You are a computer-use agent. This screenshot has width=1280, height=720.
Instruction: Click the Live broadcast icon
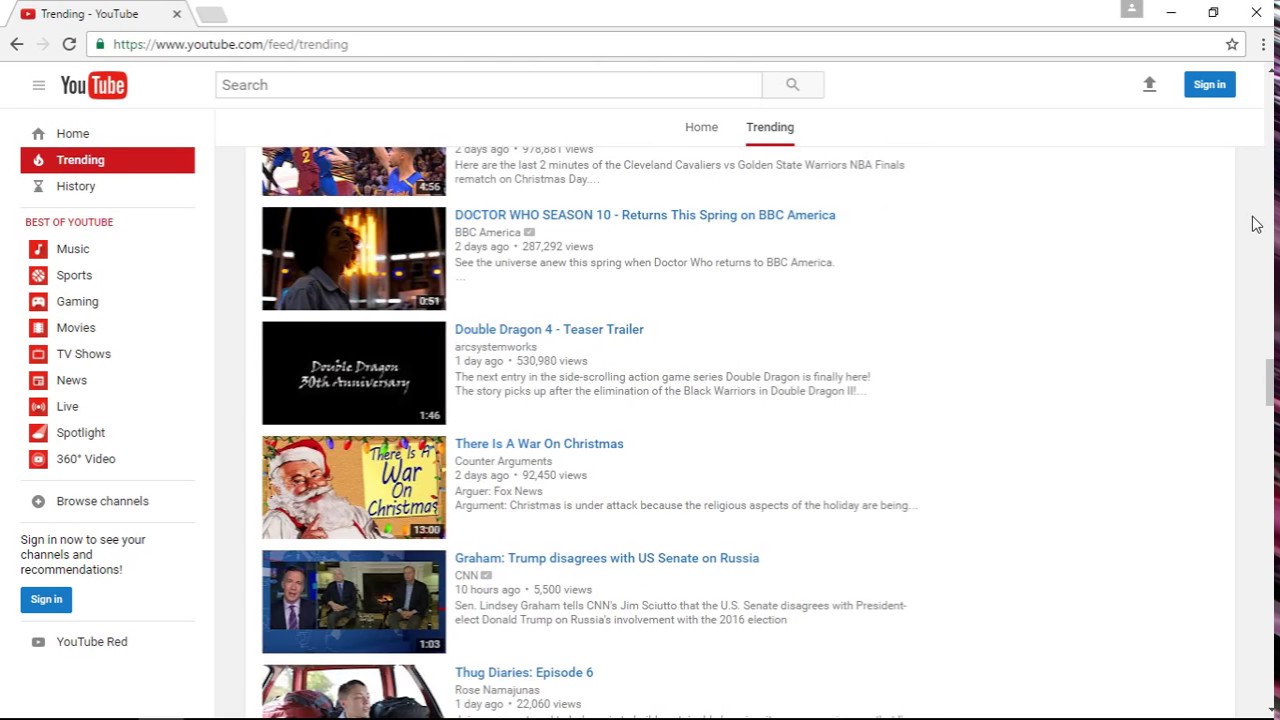38,406
